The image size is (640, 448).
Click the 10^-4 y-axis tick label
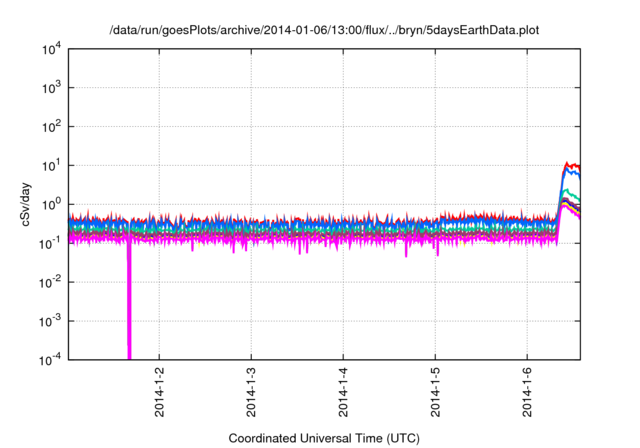coord(50,359)
